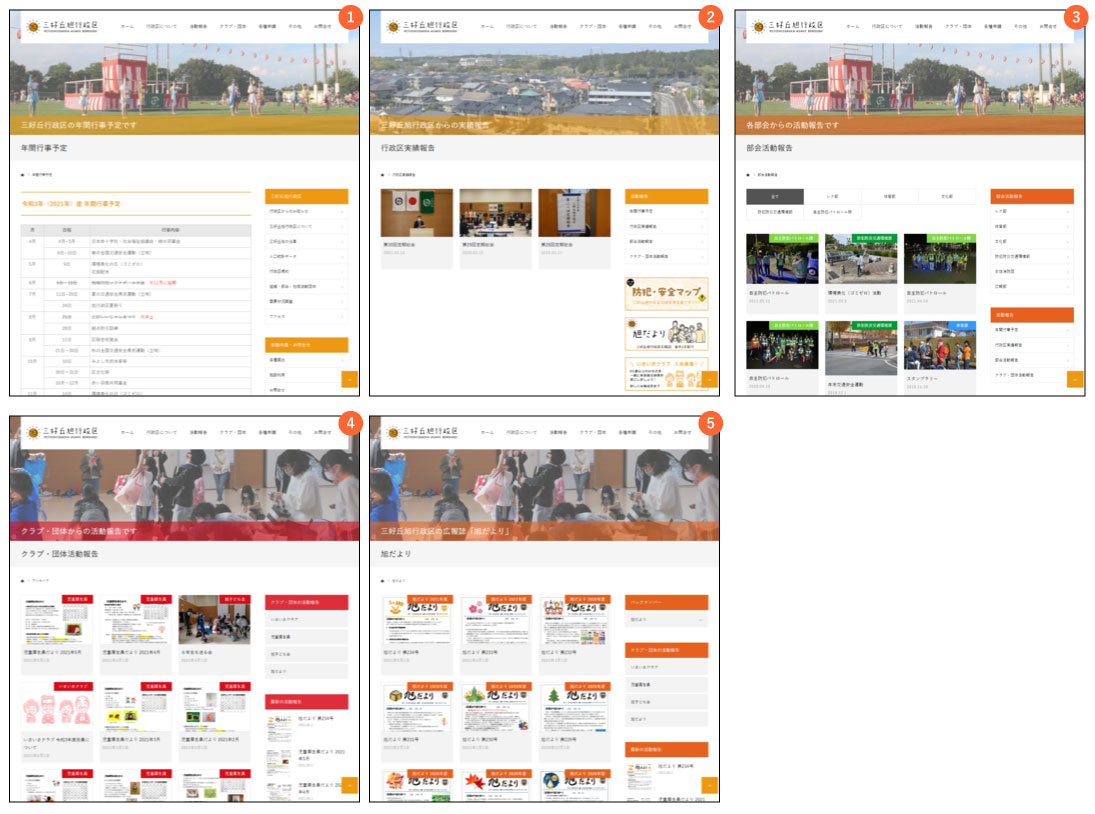Screen dimensions: 1095x814
Task: Select the dark 全て filter tab
Action: click(x=774, y=197)
